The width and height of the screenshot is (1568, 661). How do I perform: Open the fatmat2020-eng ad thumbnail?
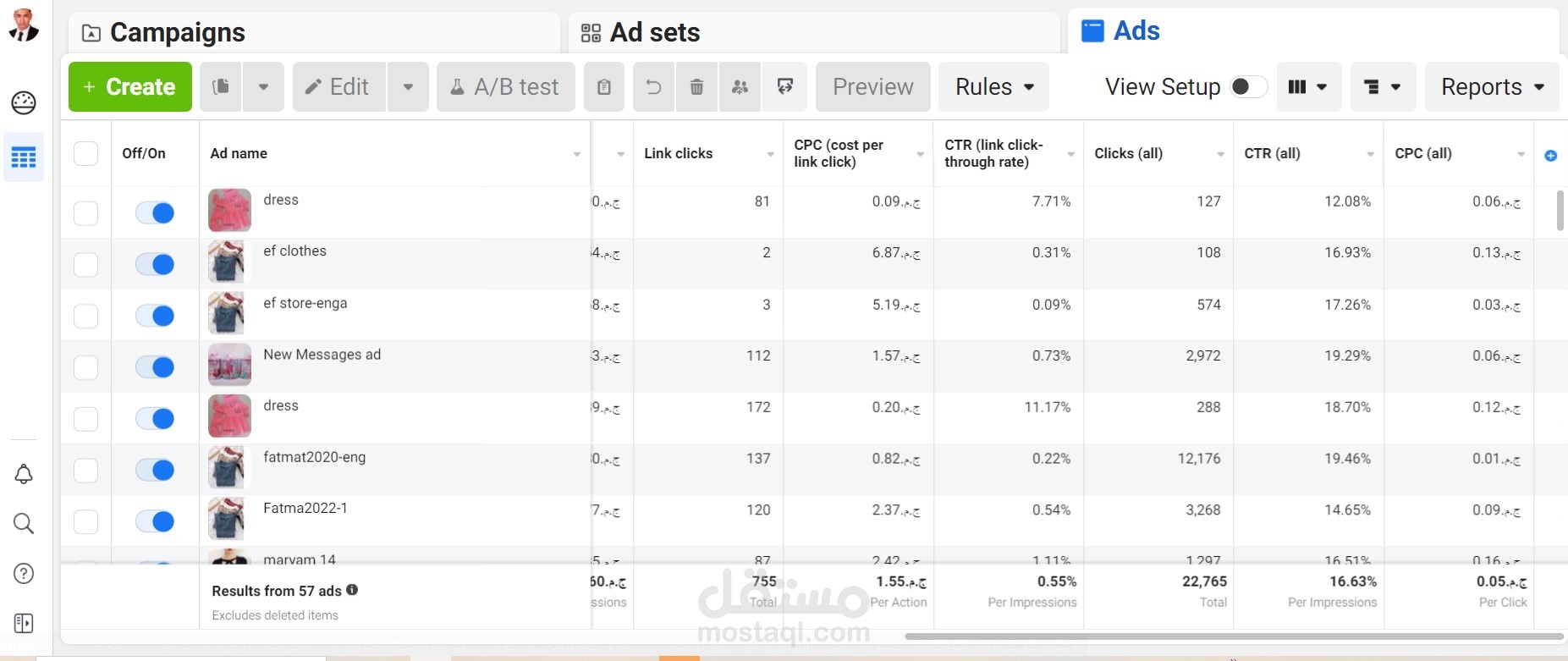228,468
